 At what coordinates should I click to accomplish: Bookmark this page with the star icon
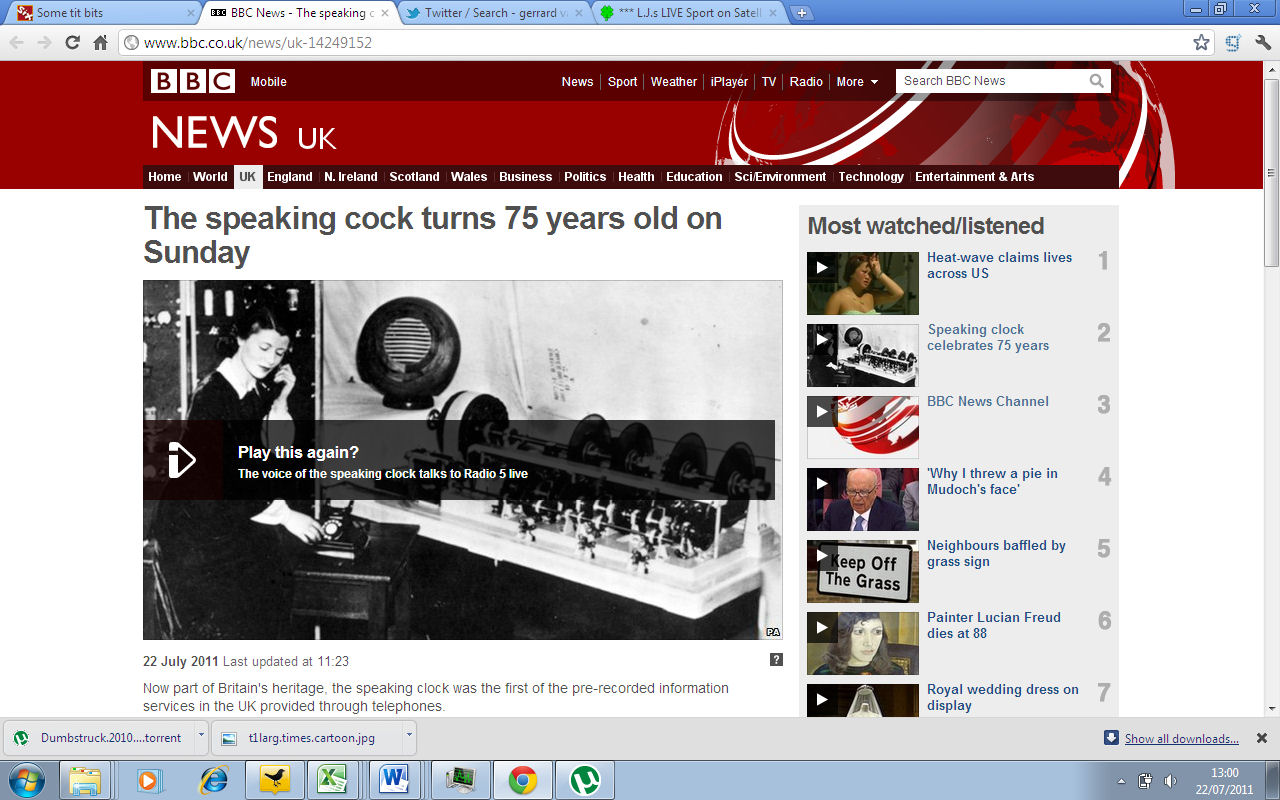coord(1201,43)
